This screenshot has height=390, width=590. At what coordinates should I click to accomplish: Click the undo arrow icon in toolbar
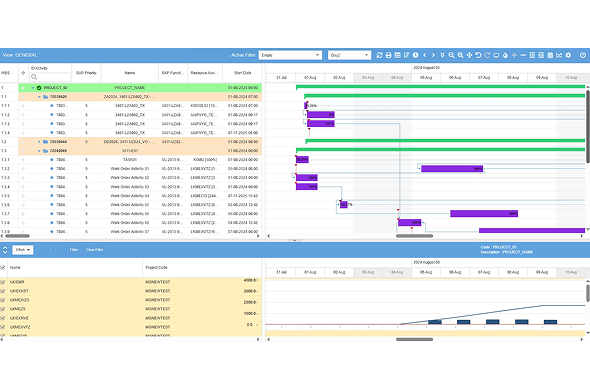coord(478,55)
